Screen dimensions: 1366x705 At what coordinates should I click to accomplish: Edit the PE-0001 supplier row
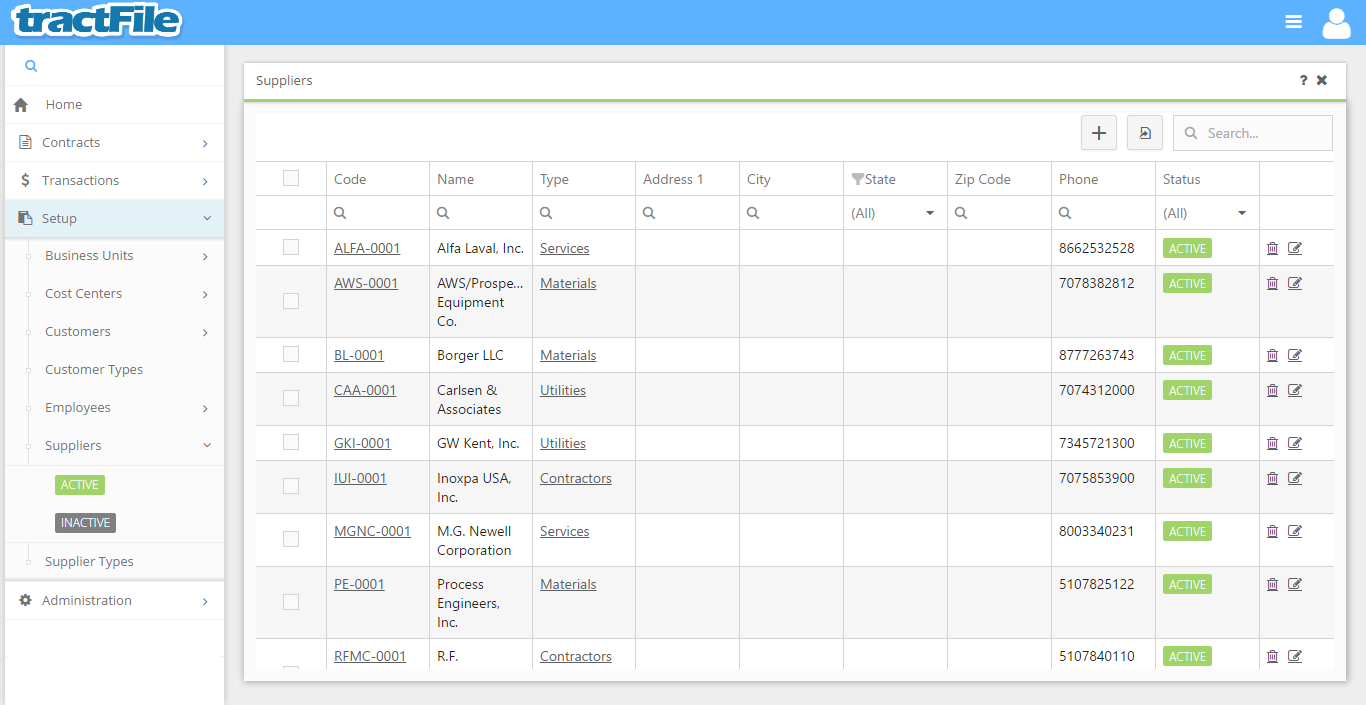coord(1295,584)
